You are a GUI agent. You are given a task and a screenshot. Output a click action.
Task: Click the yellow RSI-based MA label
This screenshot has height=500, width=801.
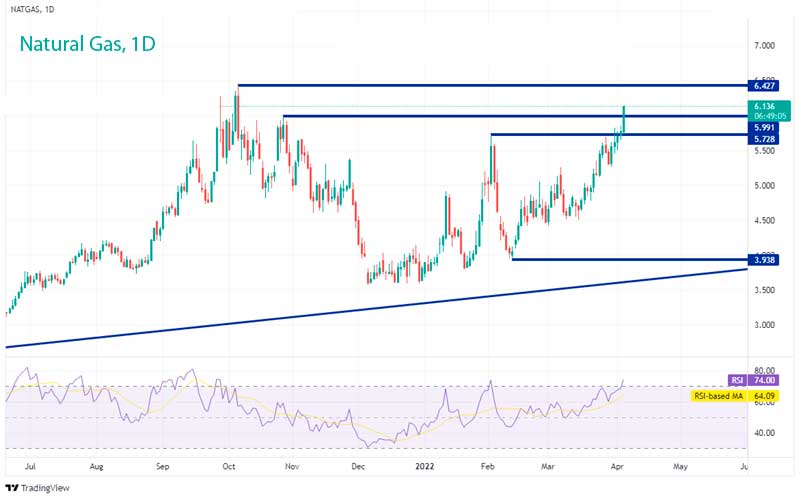[719, 396]
